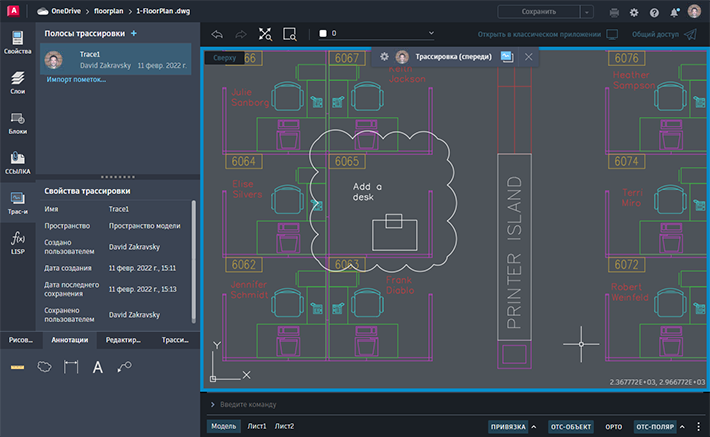Click the print icon

click(614, 13)
